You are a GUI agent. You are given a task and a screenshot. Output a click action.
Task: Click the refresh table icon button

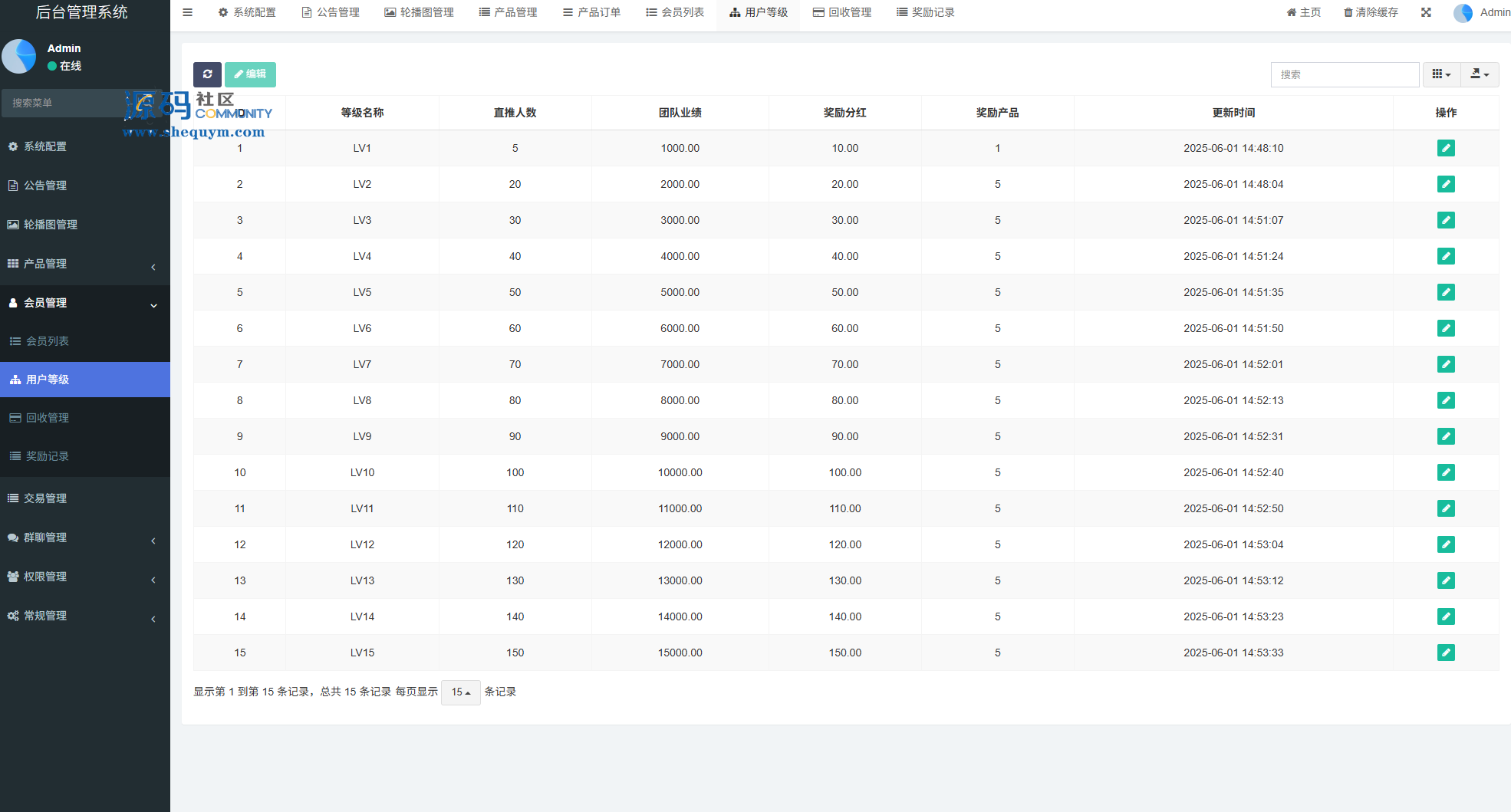207,74
